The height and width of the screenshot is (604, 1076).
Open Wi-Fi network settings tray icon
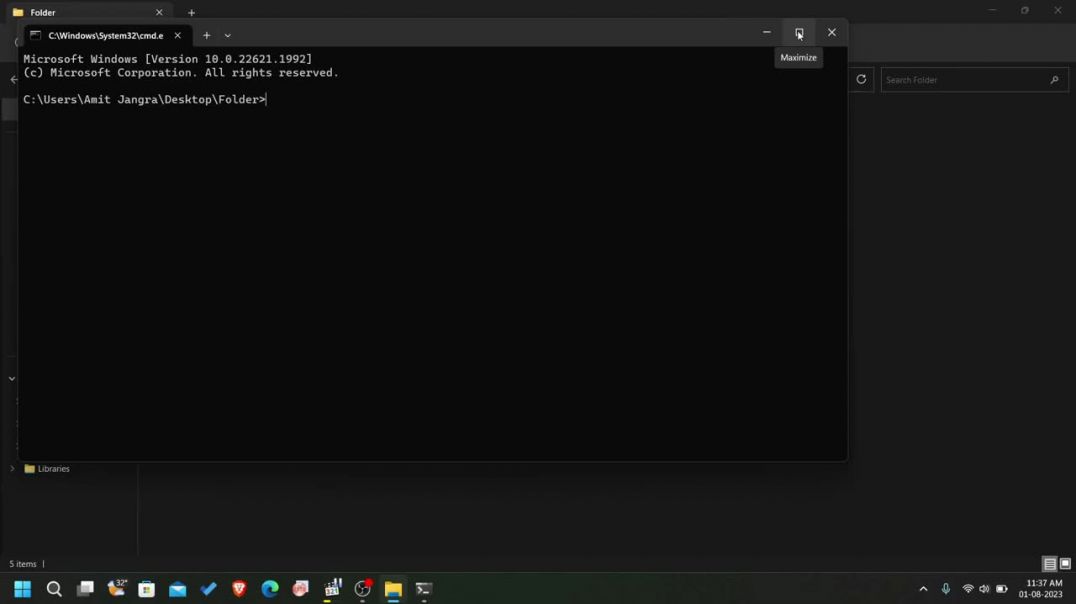tap(968, 589)
